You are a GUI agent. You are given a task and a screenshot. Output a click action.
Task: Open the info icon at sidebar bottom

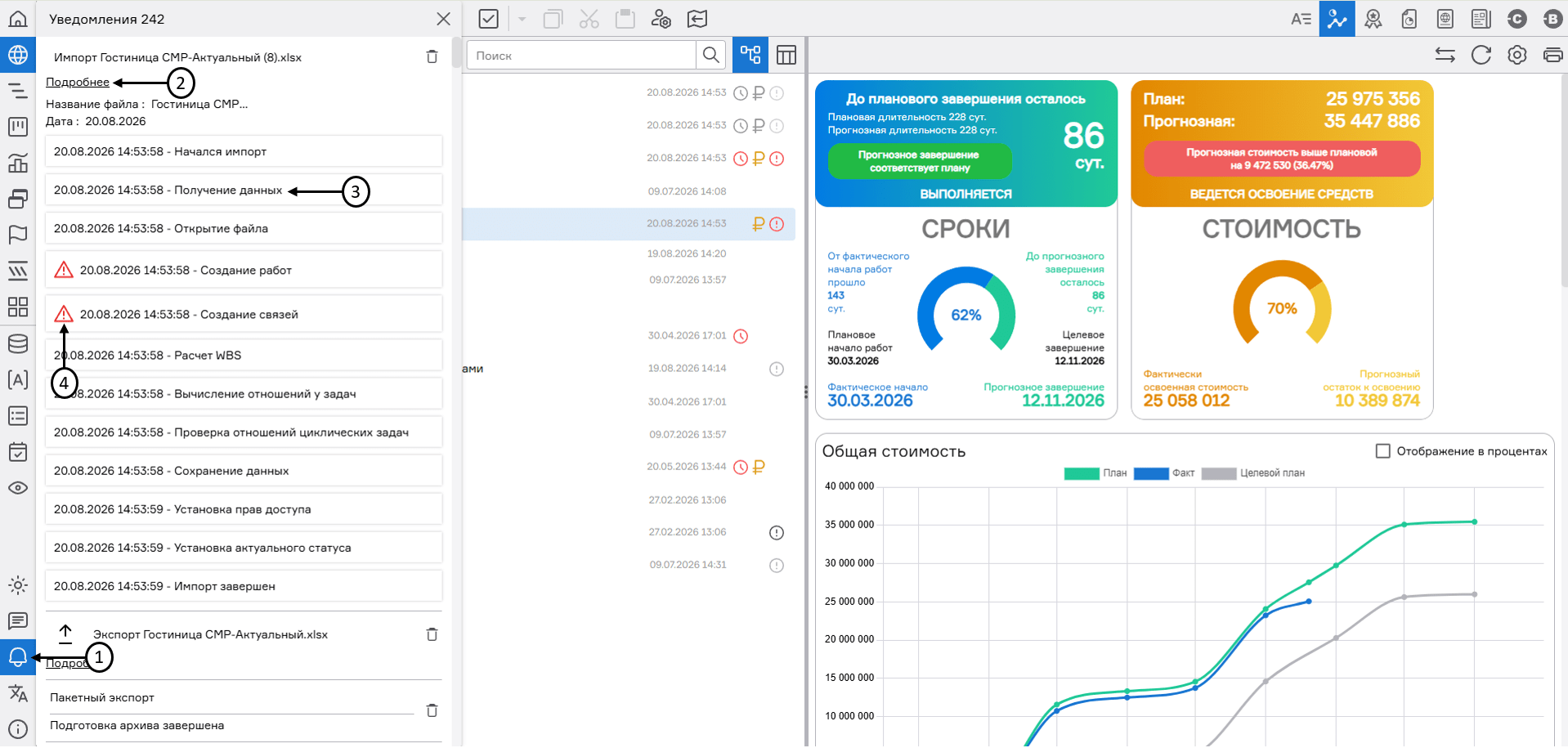(x=18, y=729)
